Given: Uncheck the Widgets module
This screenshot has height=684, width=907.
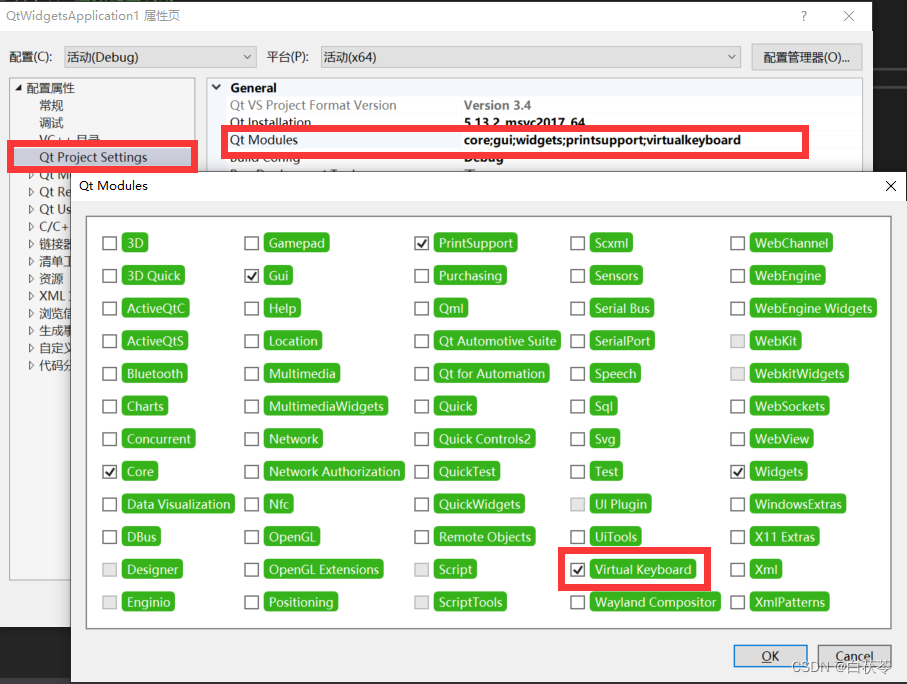Looking at the screenshot, I should pos(738,471).
